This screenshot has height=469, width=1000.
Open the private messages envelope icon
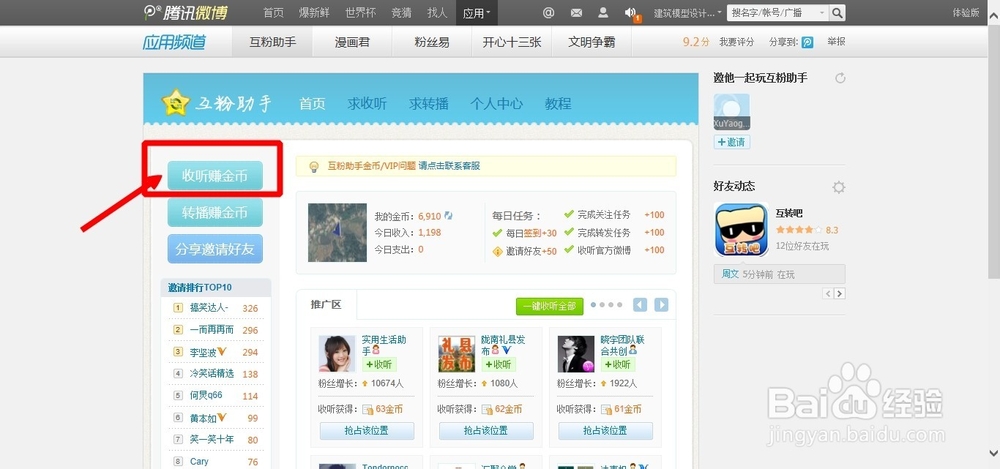(x=576, y=13)
